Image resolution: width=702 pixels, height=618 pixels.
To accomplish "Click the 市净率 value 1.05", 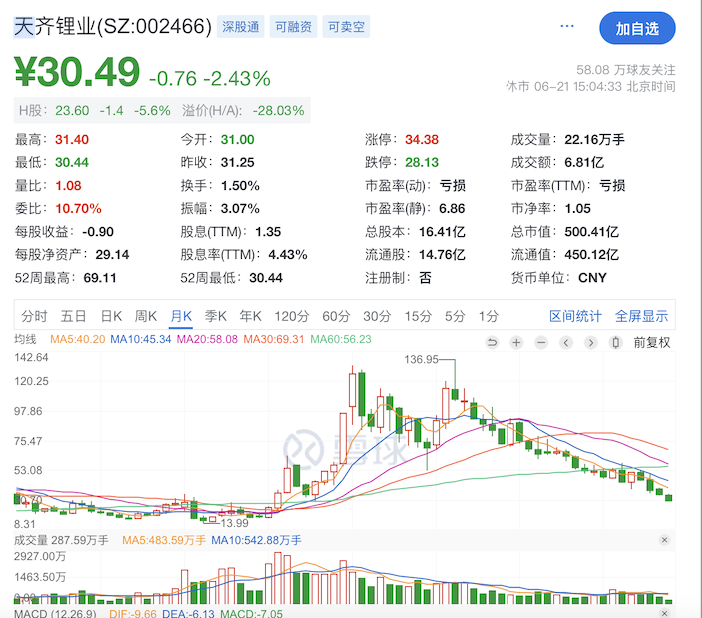I will 578,209.
